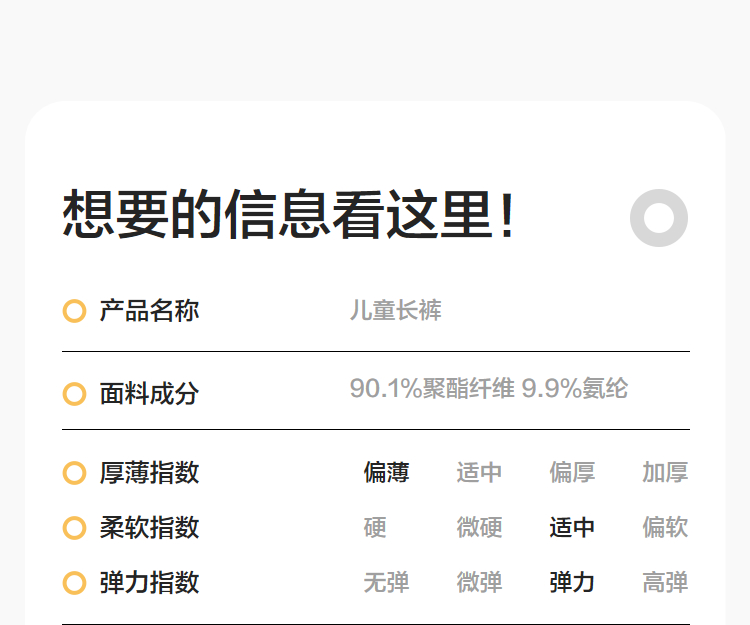The height and width of the screenshot is (625, 750).
Task: Click the yellow circle beside 面料成分
Action: (74, 394)
